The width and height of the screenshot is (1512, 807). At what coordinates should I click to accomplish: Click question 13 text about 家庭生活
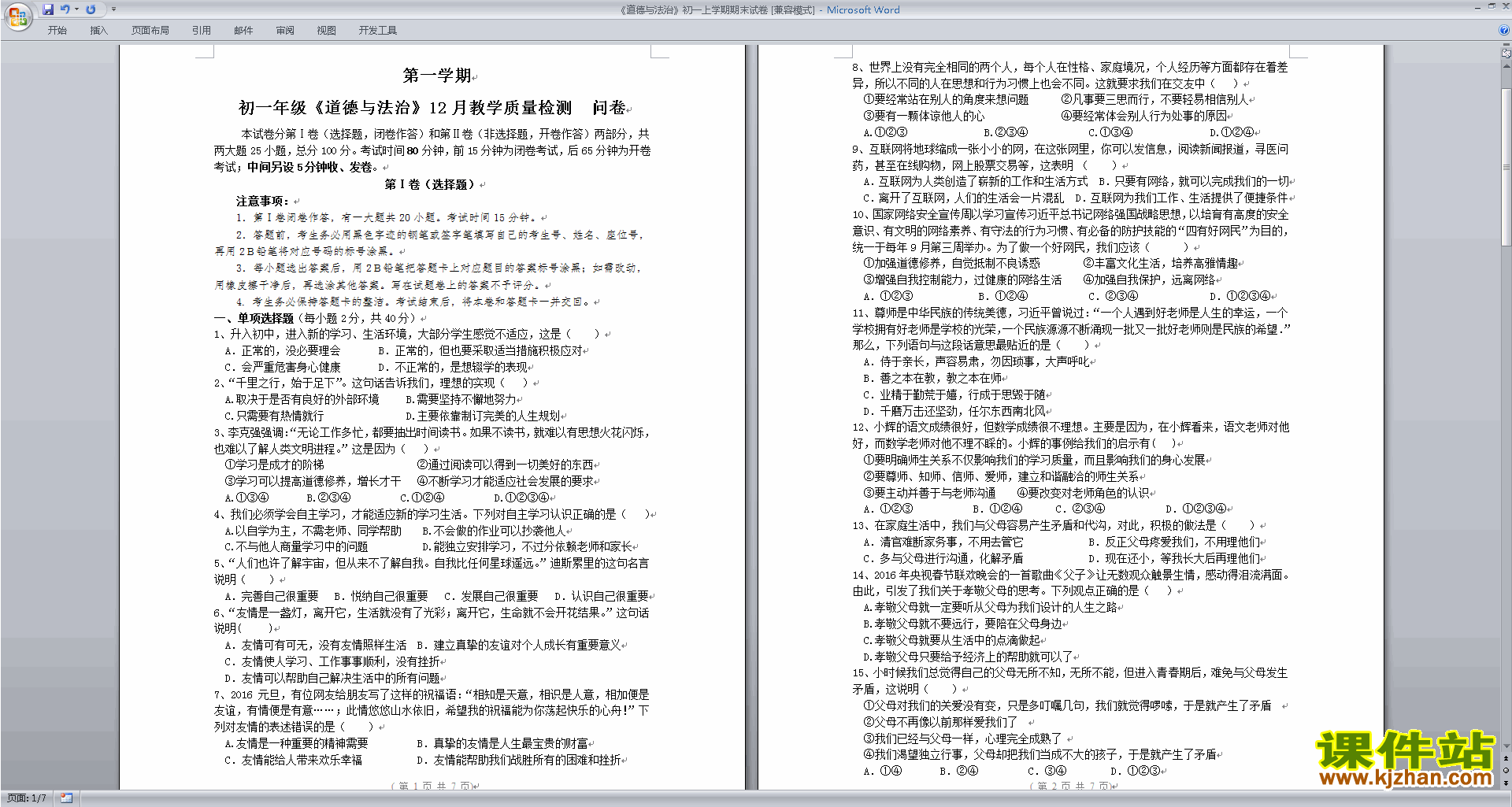click(x=1054, y=525)
